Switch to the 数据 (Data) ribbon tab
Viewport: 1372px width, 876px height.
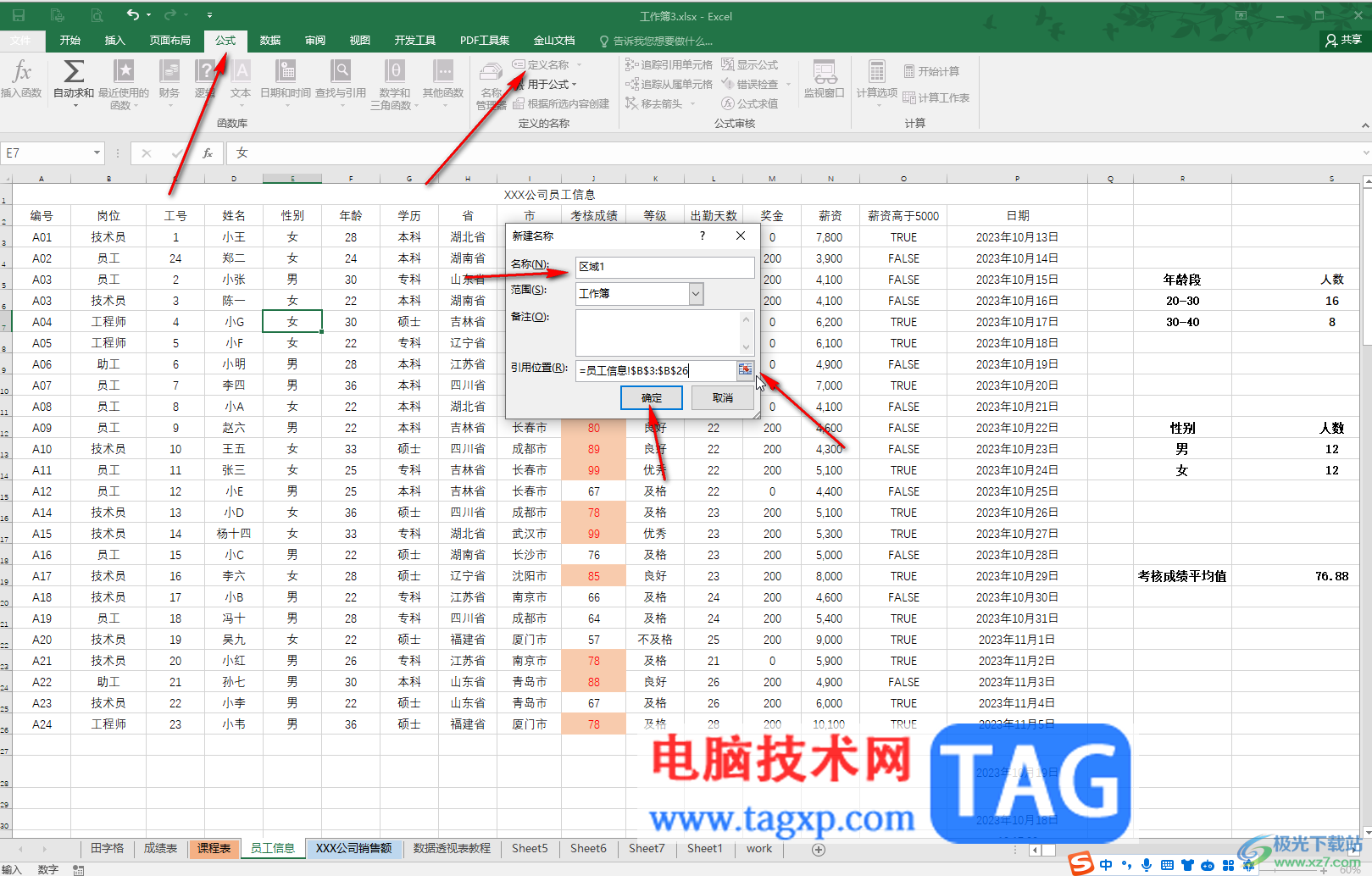[270, 40]
